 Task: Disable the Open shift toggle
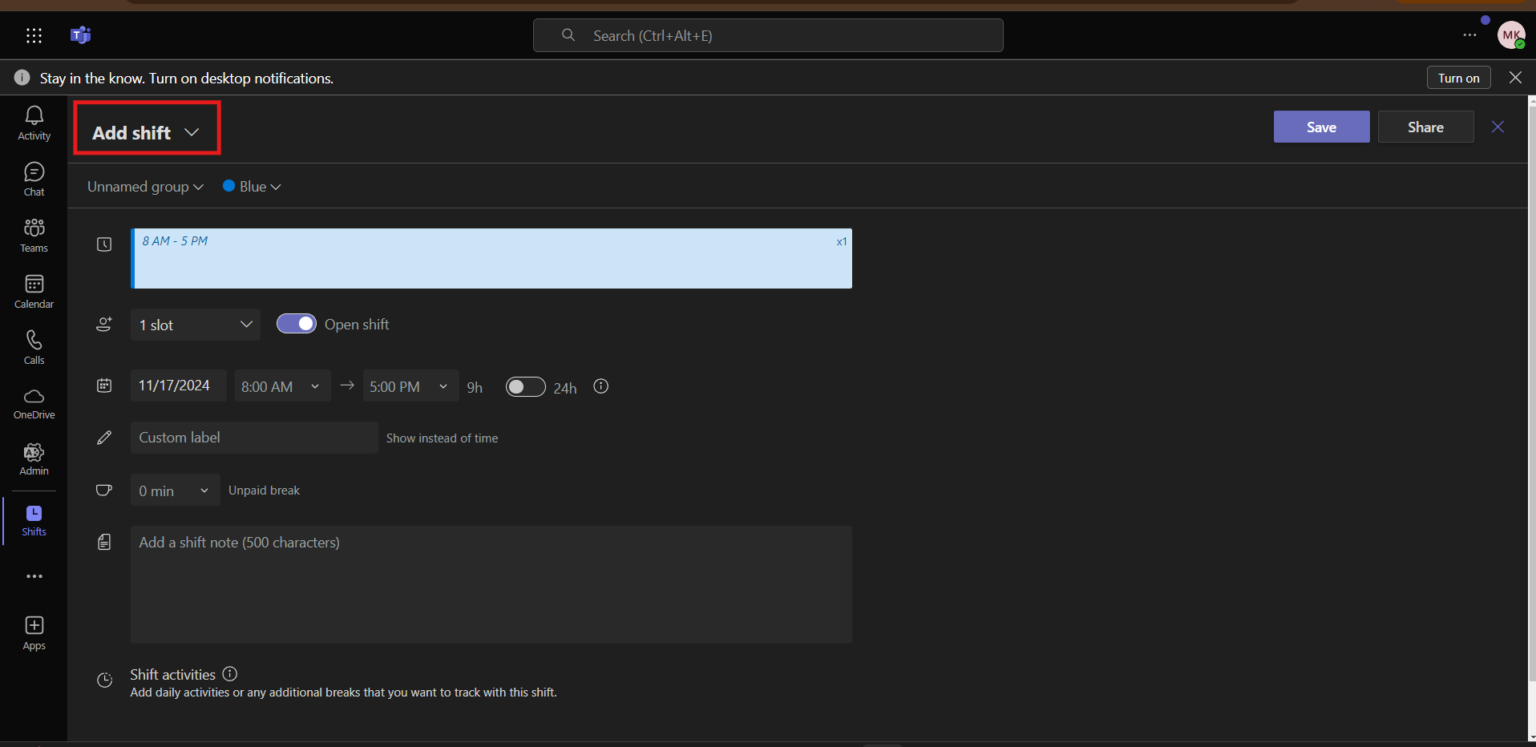(296, 324)
